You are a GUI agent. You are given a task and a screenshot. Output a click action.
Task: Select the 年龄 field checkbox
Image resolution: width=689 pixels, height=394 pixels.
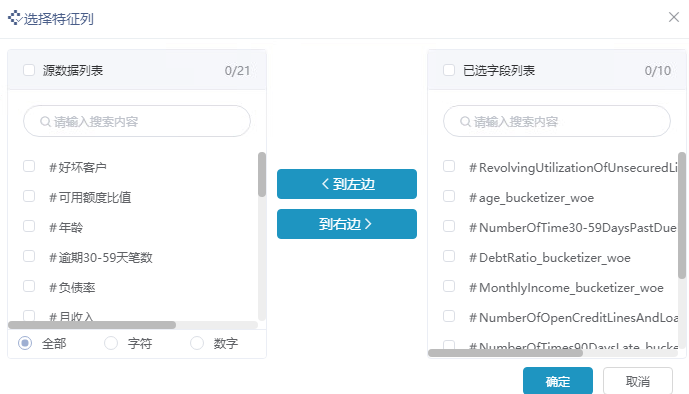(x=29, y=226)
